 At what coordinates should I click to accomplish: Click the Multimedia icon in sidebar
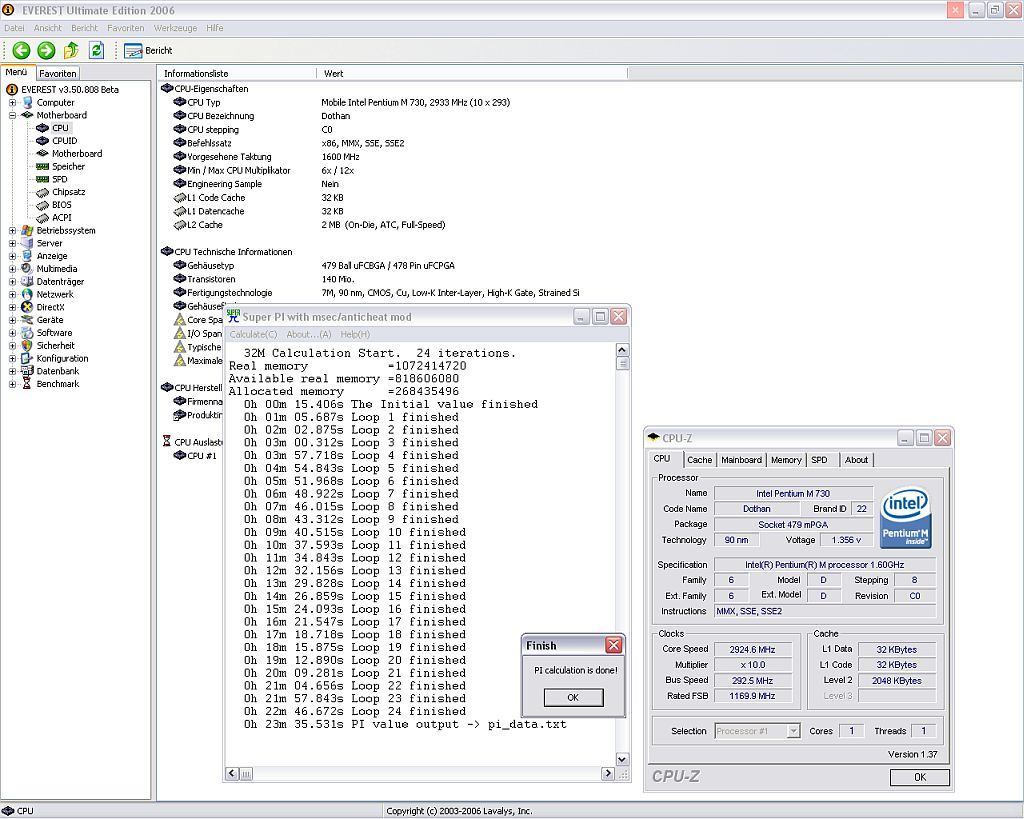click(x=27, y=268)
